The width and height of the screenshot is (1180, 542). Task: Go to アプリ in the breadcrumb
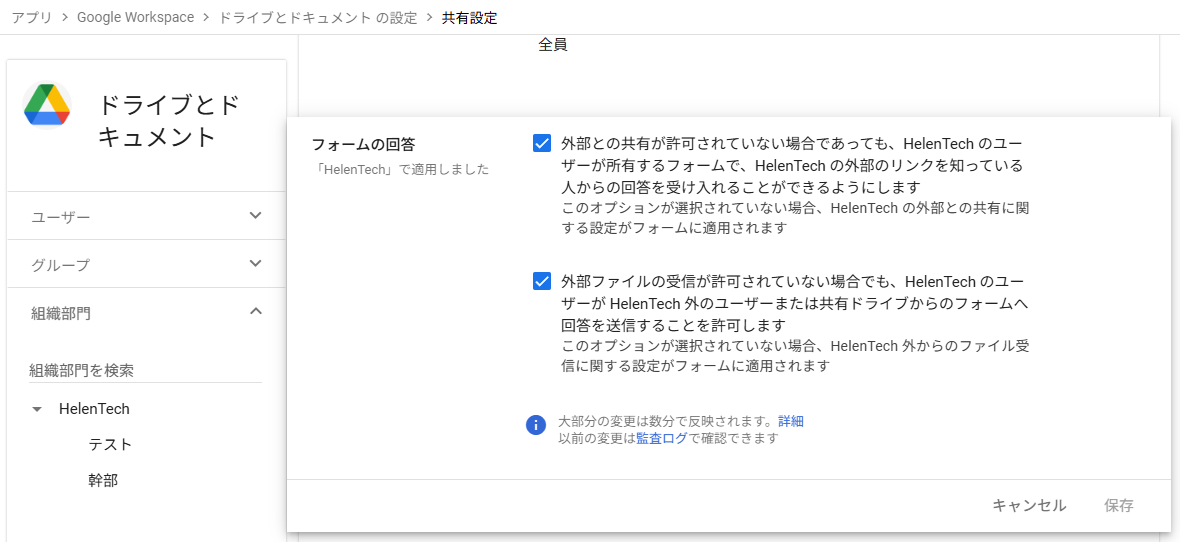tap(32, 17)
